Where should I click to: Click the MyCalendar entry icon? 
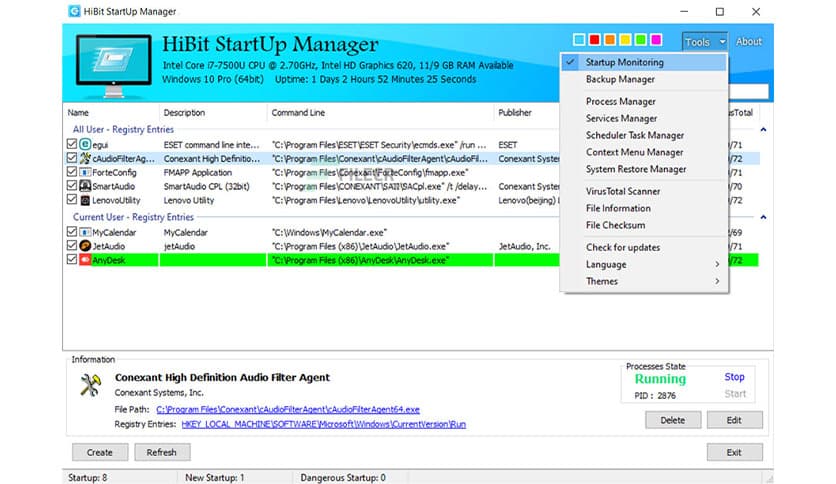tap(85, 232)
